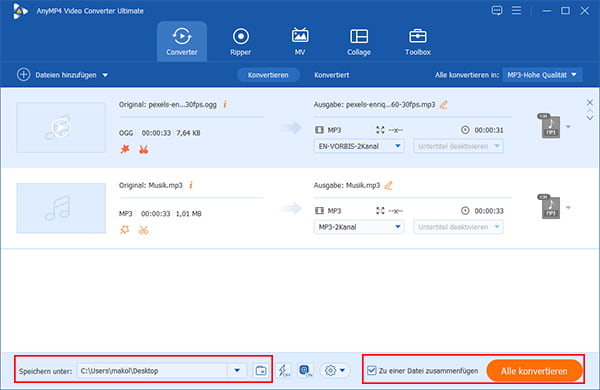Cut Musik.mp3 with scissors icon

(143, 230)
